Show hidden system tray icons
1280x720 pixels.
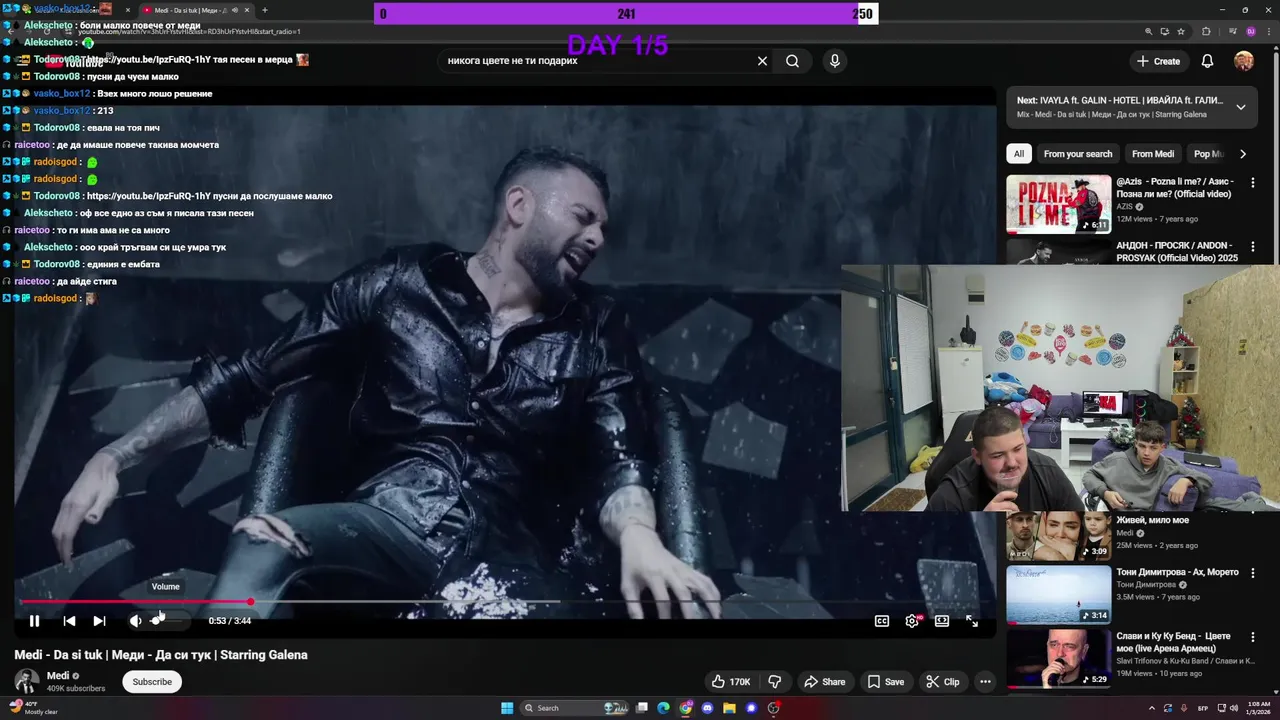(x=1151, y=708)
